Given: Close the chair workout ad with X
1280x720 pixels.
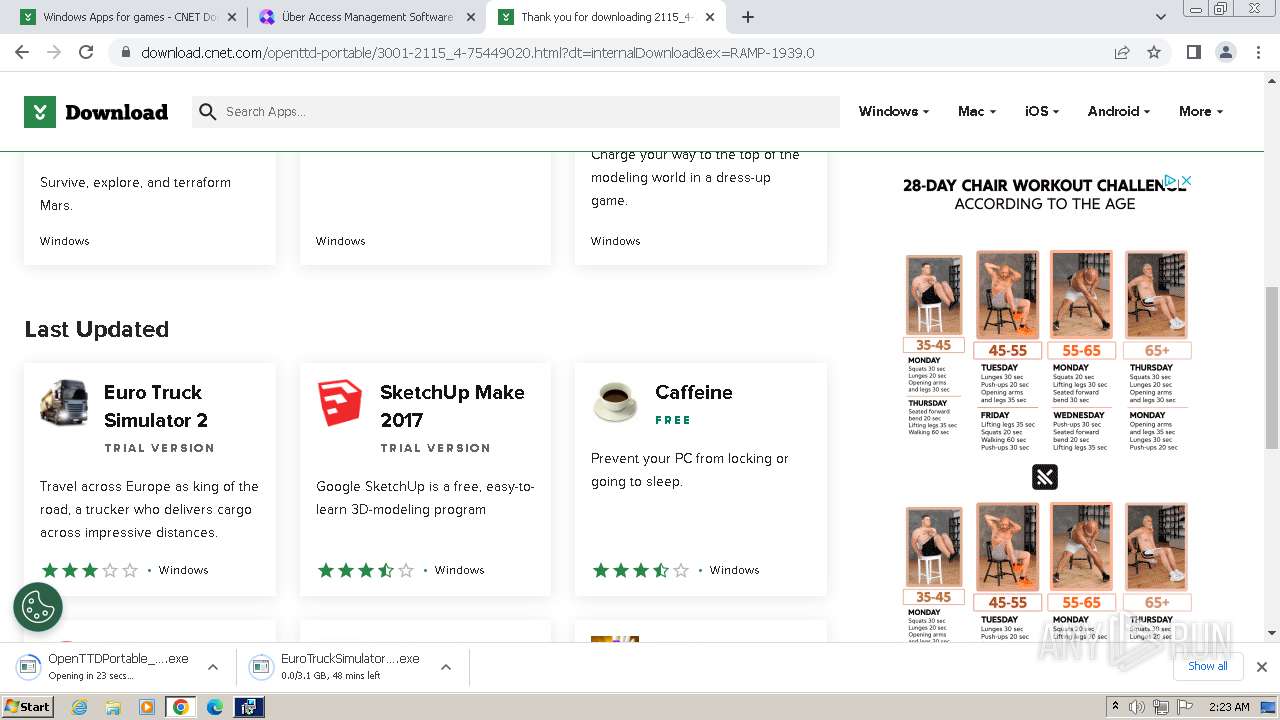Looking at the screenshot, I should click(1186, 181).
